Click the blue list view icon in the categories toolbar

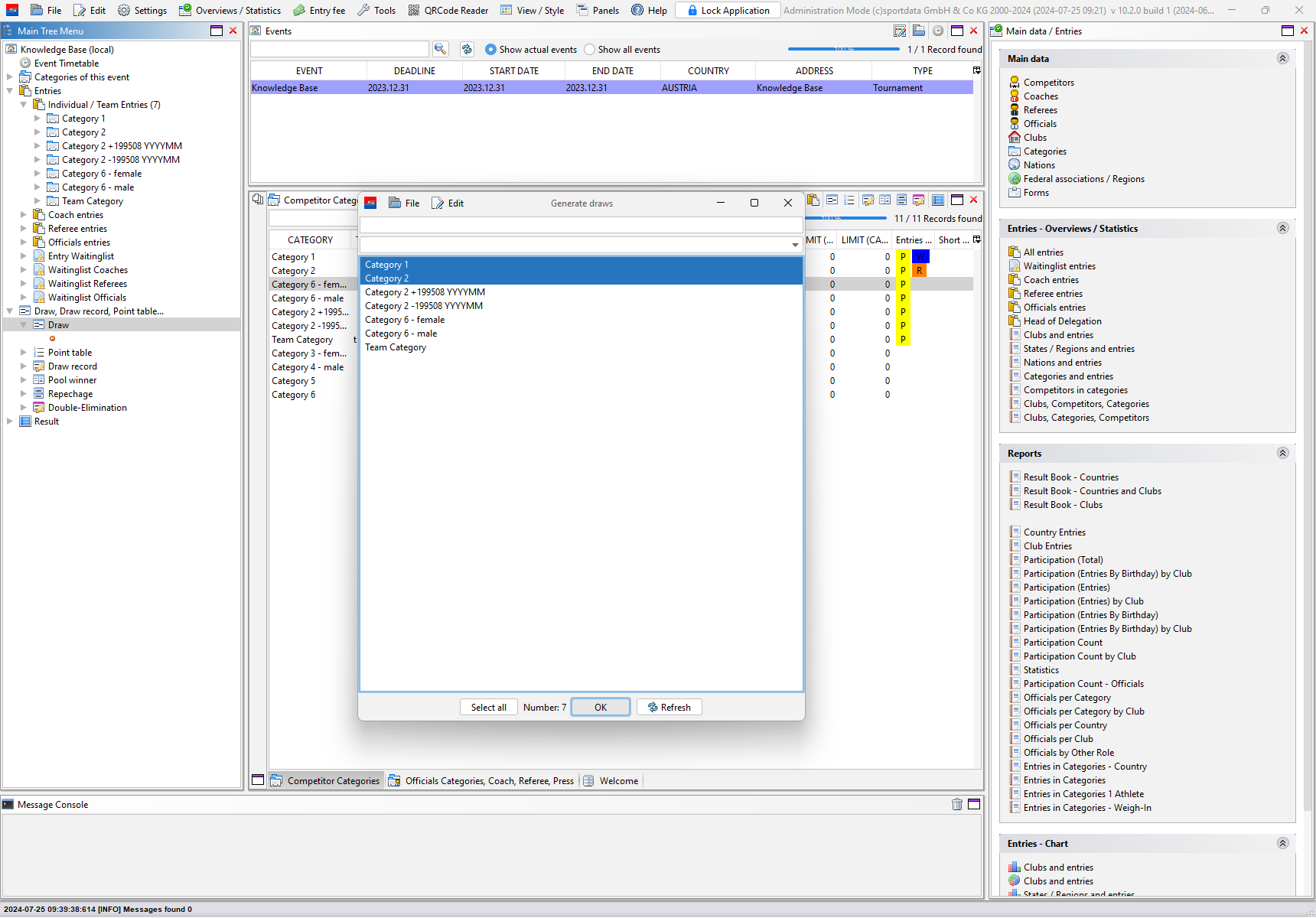(938, 200)
